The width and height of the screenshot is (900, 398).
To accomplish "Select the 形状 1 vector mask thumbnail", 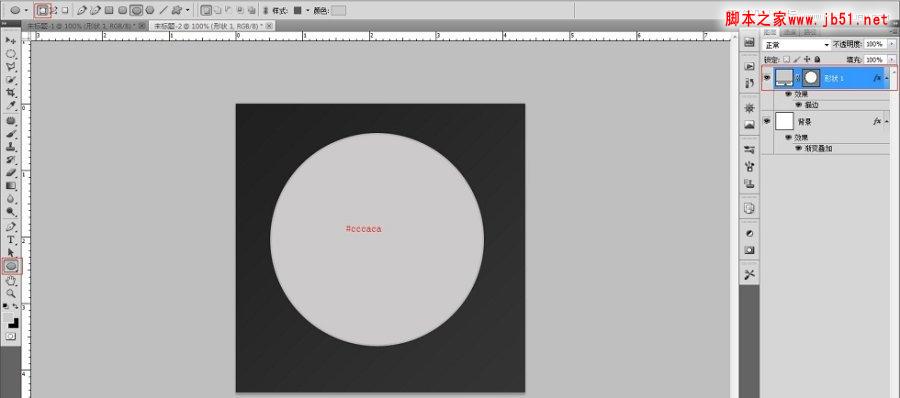I will 810,78.
